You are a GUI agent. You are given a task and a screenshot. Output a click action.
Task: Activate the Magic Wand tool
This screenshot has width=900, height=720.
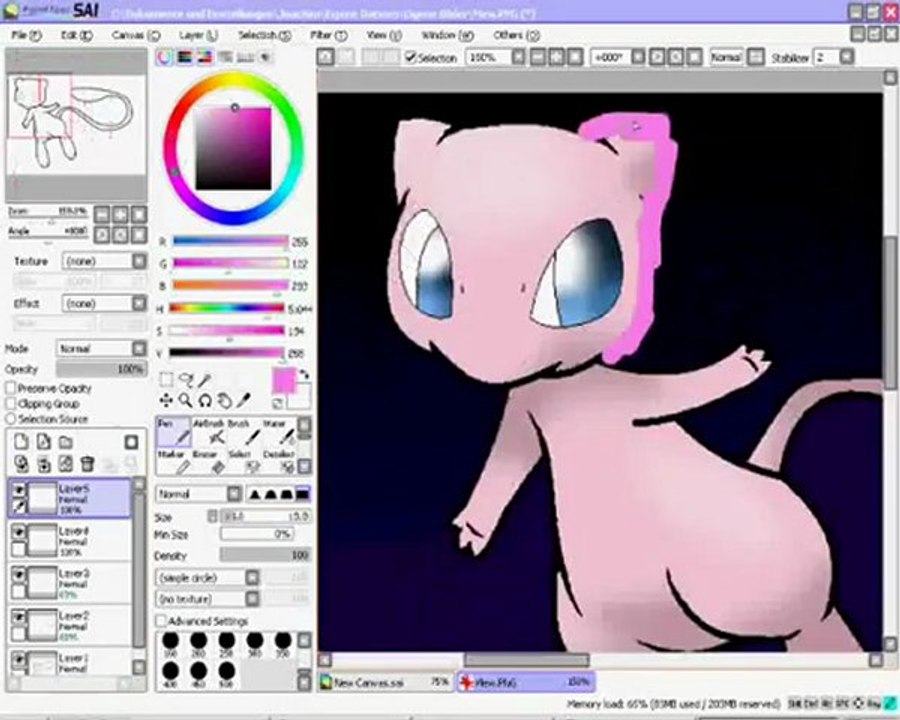coord(205,380)
